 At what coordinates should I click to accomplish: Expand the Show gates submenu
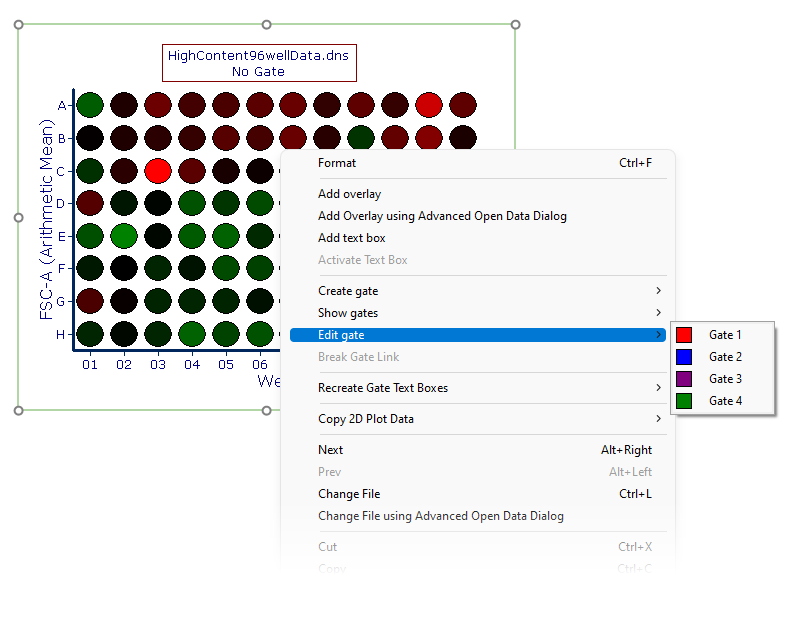tap(478, 313)
